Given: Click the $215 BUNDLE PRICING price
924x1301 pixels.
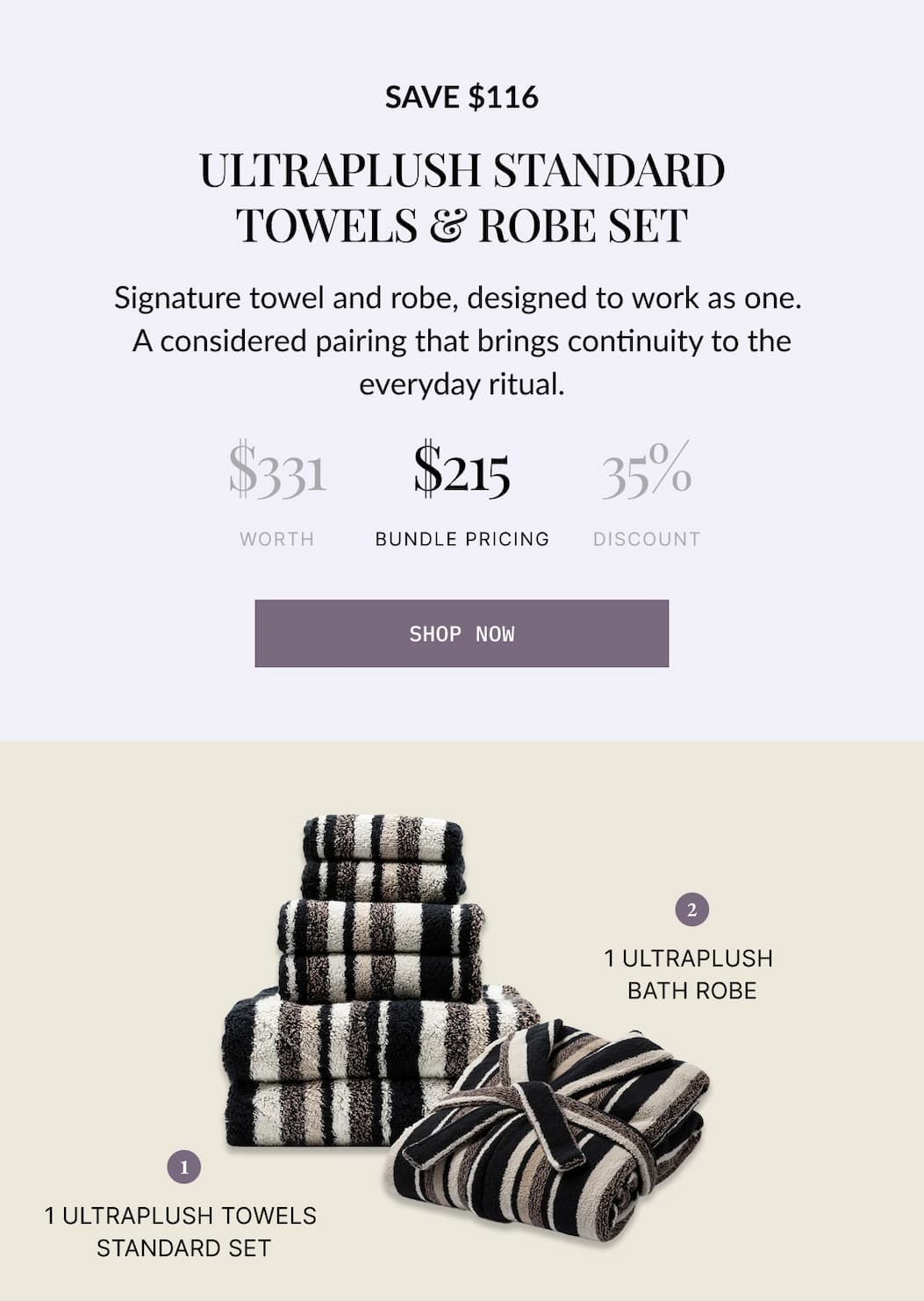Looking at the screenshot, I should [x=462, y=474].
